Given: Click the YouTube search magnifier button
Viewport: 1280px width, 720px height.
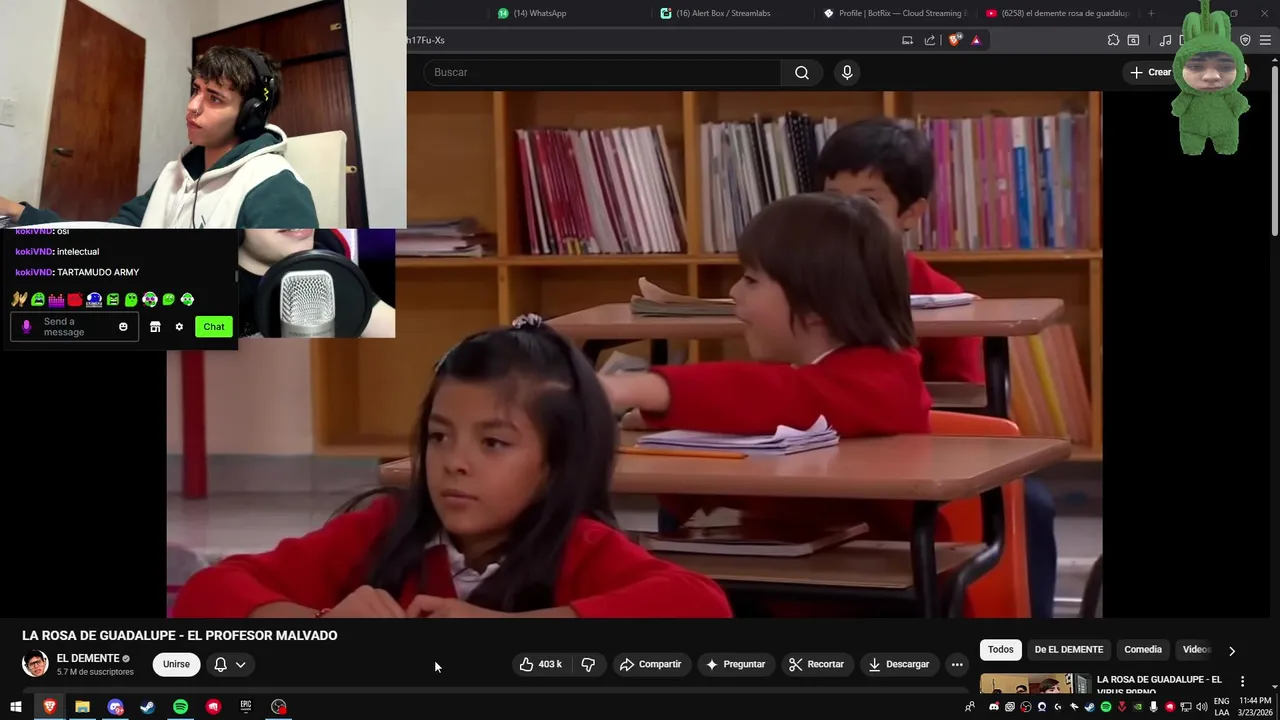Looking at the screenshot, I should click(x=802, y=72).
